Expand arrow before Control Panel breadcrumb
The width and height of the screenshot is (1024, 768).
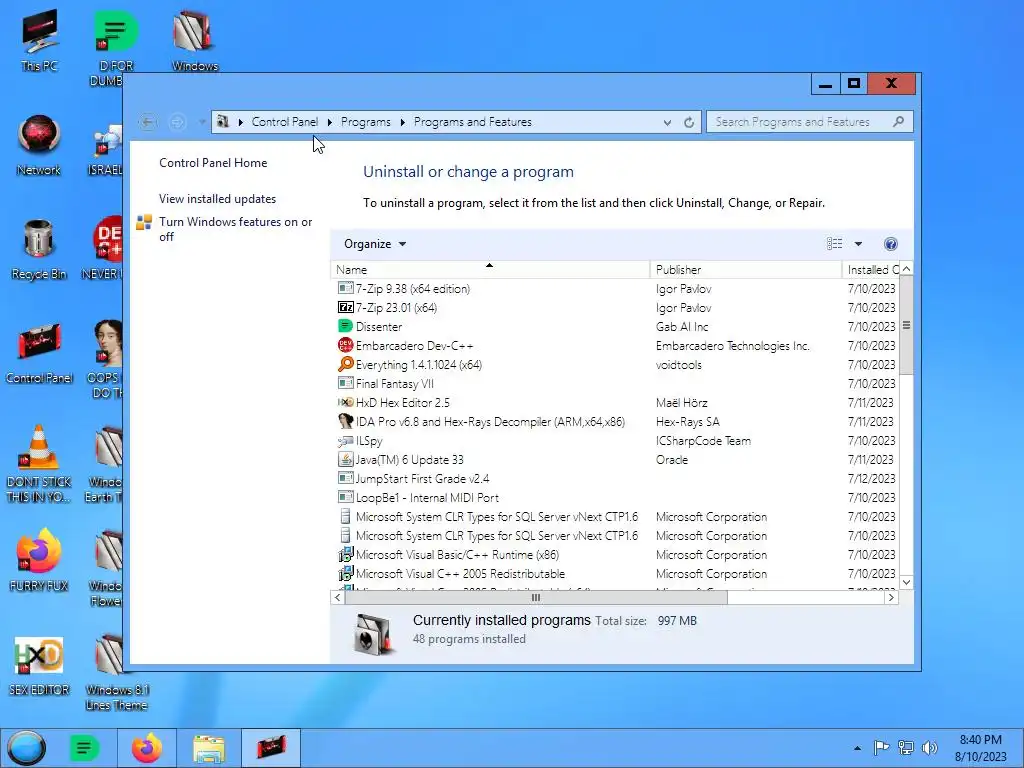240,122
